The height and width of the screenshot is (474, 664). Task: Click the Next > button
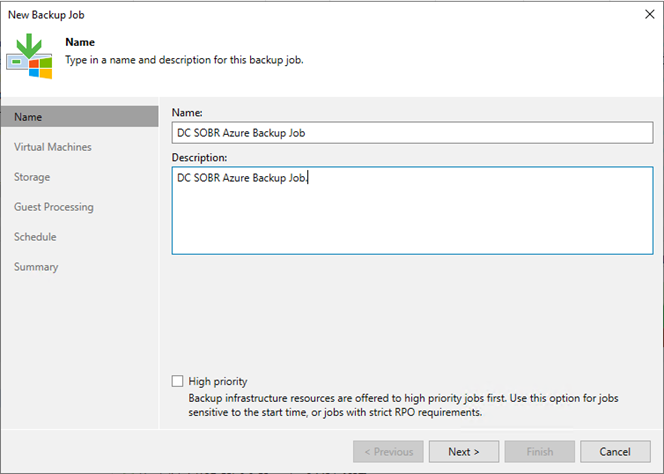(x=464, y=452)
